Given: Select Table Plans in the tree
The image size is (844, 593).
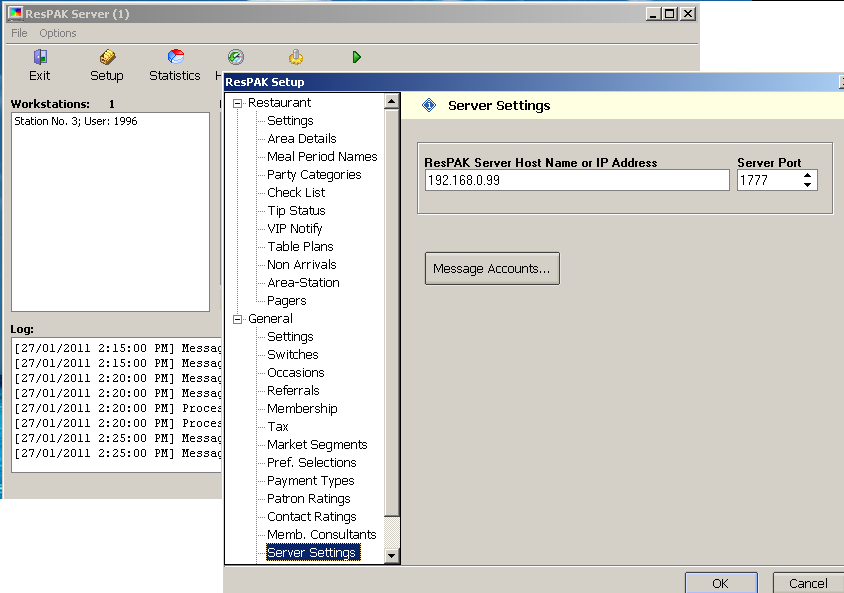Looking at the screenshot, I should 300,246.
